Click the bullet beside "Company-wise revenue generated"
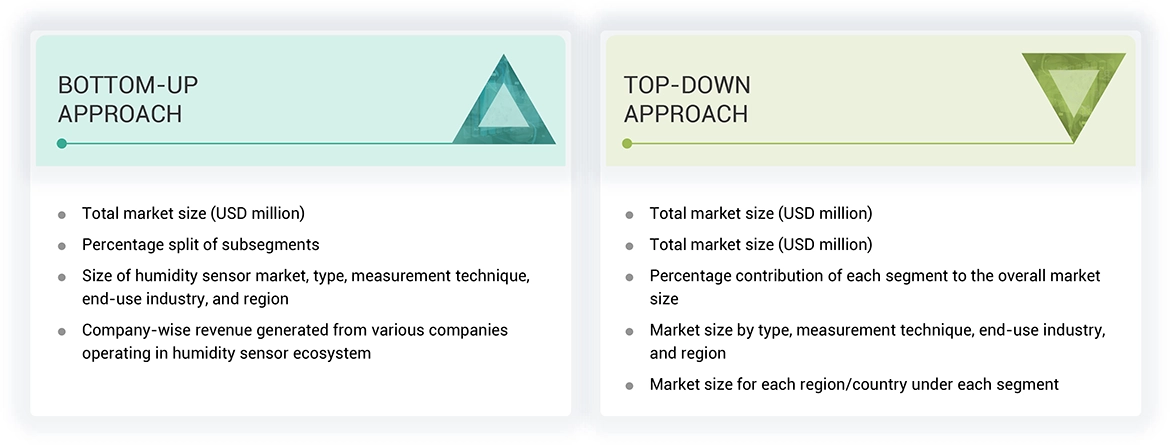The height and width of the screenshot is (445, 1170). 62,331
